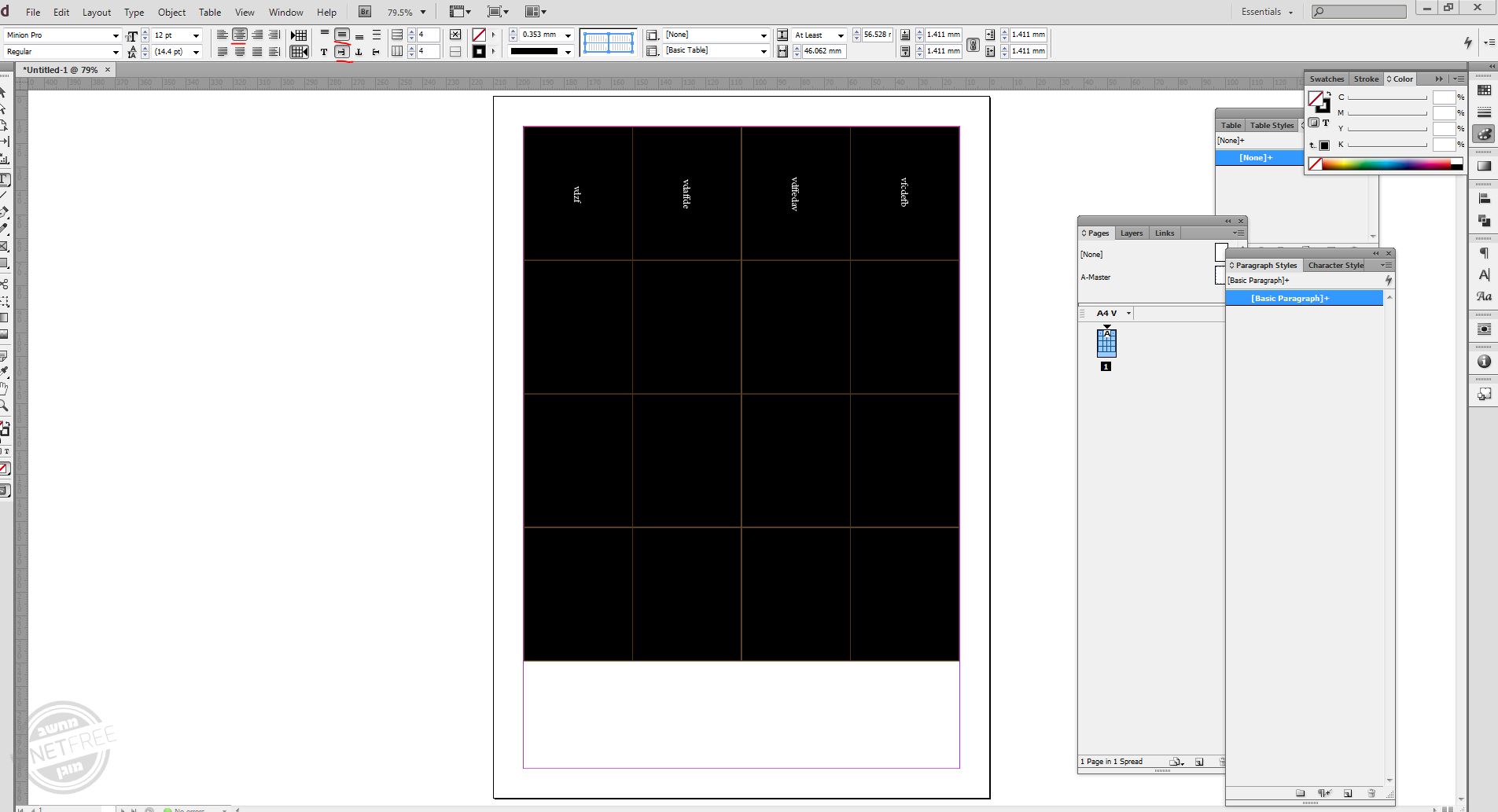The height and width of the screenshot is (812, 1498).
Task: Toggle the make-all-insets-same chain link
Action: (x=973, y=45)
